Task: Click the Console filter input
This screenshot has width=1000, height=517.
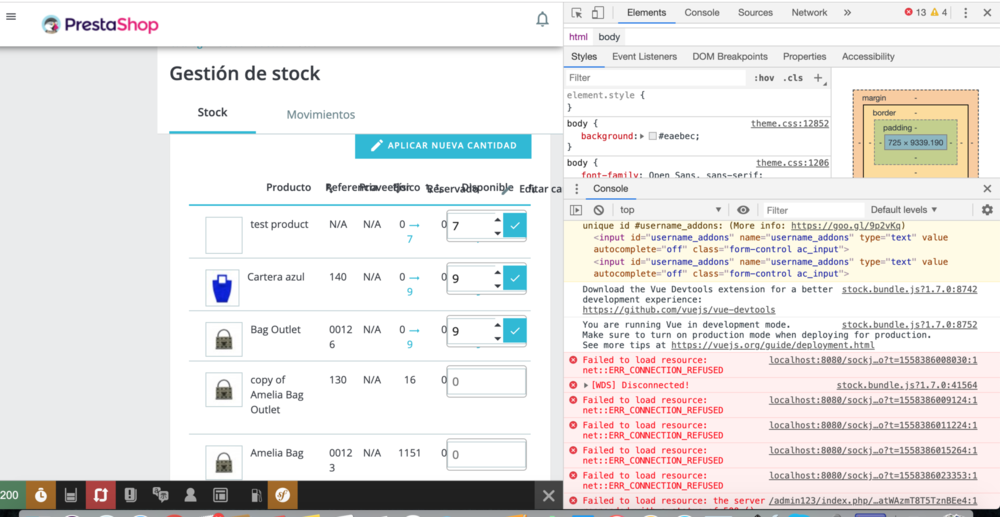Action: click(x=812, y=210)
